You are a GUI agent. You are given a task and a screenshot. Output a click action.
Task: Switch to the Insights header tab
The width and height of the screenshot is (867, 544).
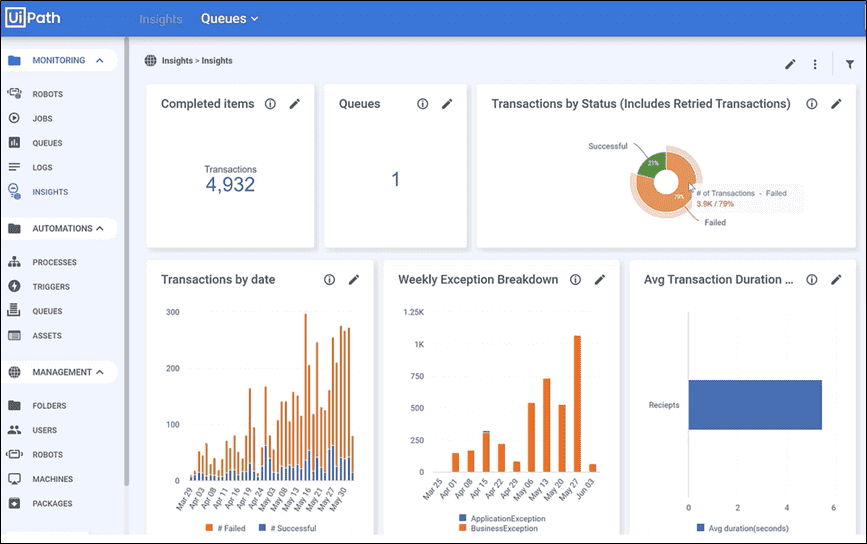pyautogui.click(x=160, y=19)
